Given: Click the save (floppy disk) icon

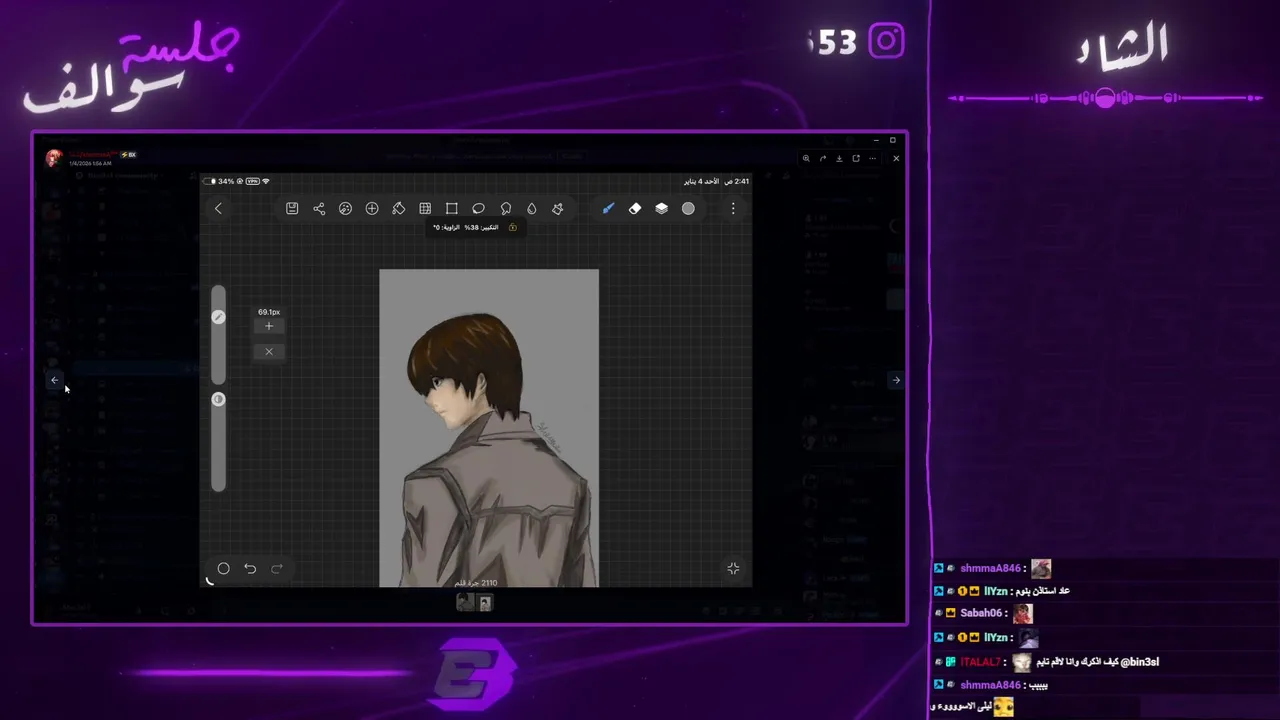Looking at the screenshot, I should point(292,208).
